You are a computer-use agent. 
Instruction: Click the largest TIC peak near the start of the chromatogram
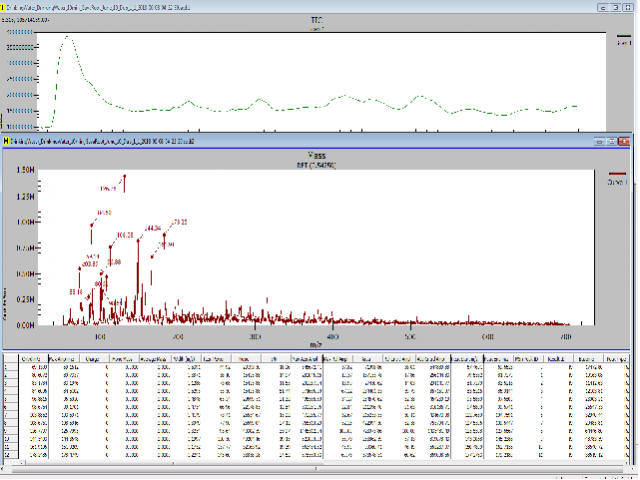pyautogui.click(x=67, y=38)
